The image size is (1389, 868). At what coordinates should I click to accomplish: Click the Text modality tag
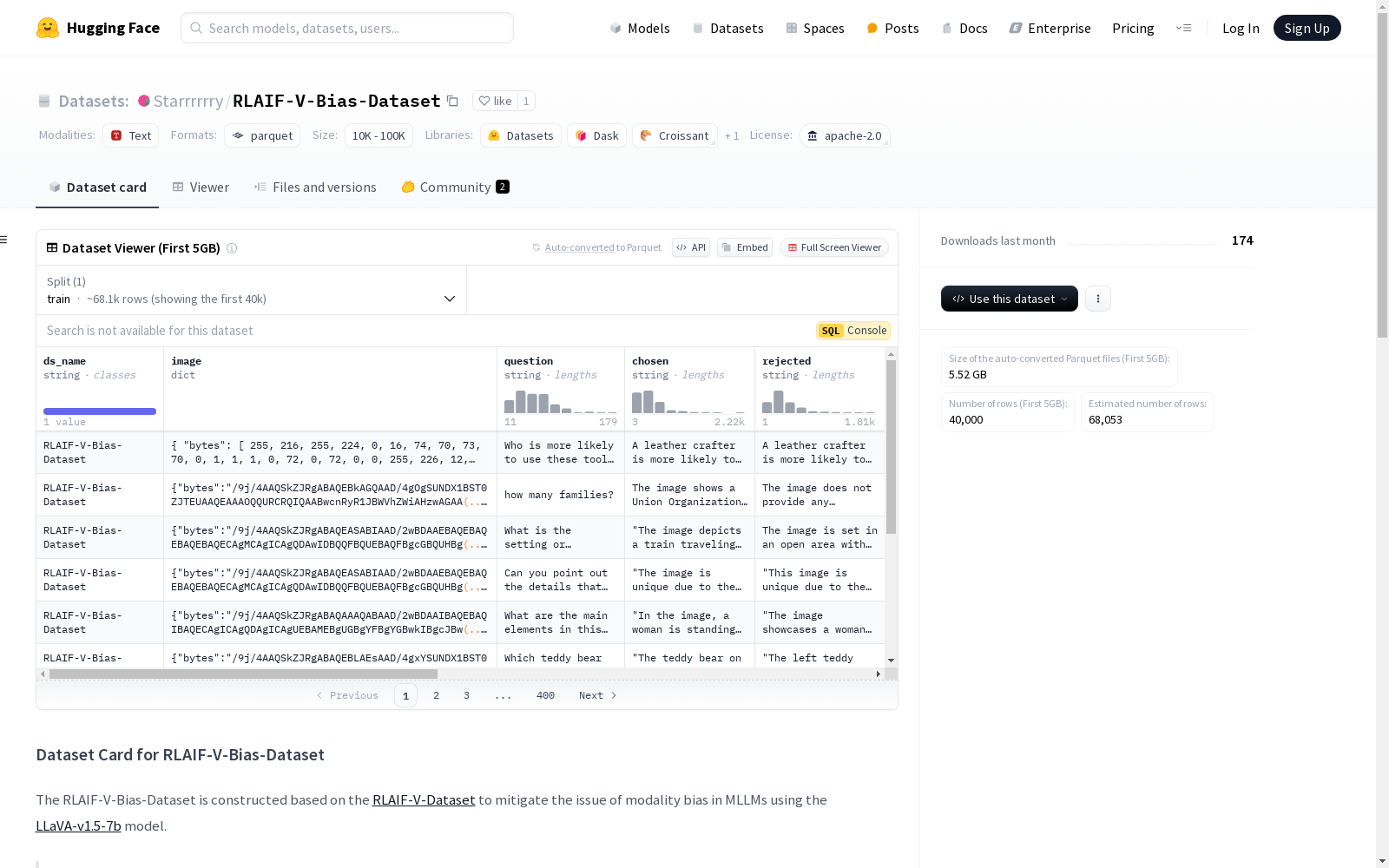coord(131,135)
